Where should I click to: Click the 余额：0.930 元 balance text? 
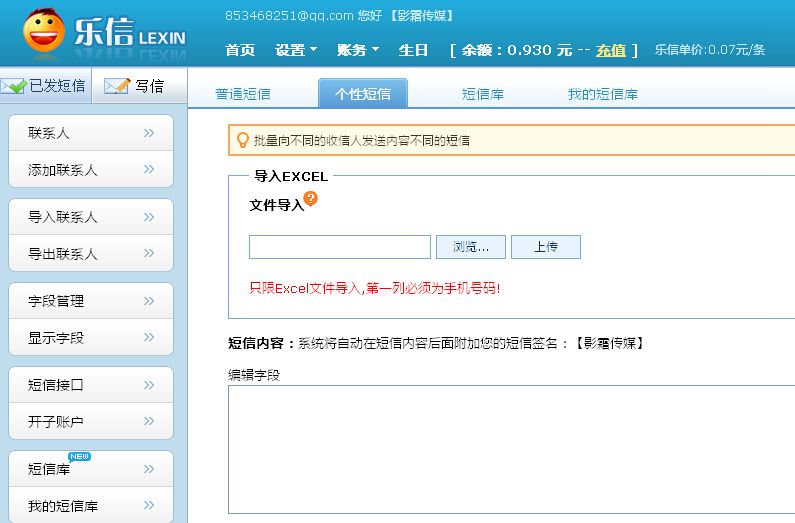(517, 50)
